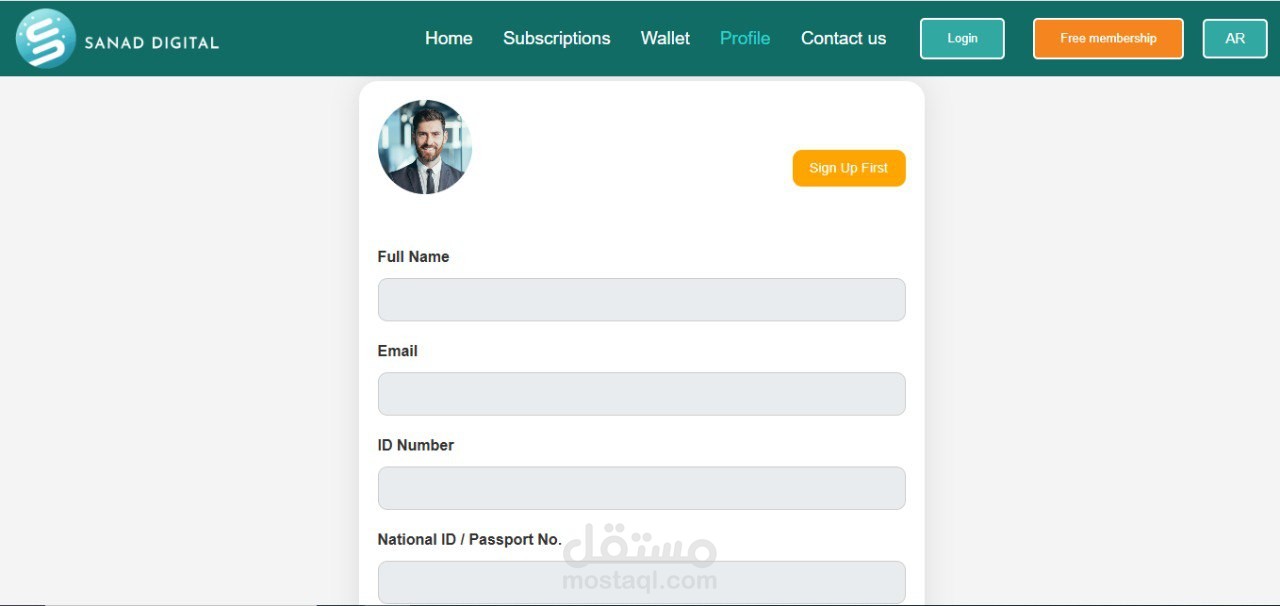Open the Wallet page
1280x606 pixels.
665,38
